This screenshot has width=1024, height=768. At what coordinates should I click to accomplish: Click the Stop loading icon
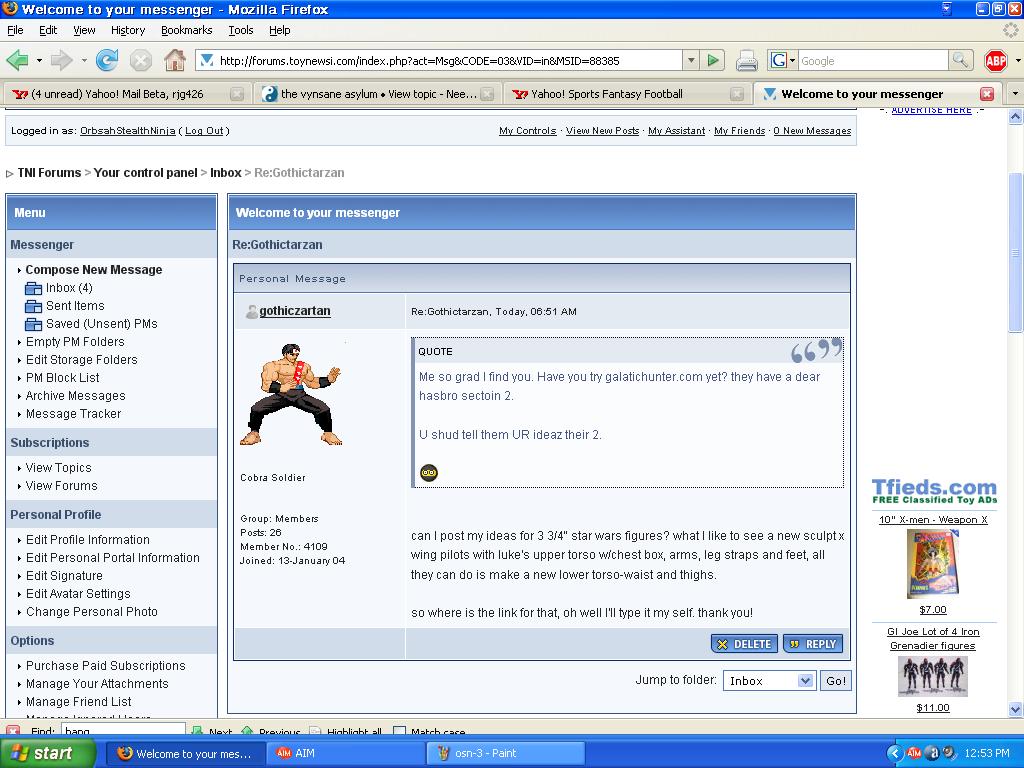click(x=140, y=61)
